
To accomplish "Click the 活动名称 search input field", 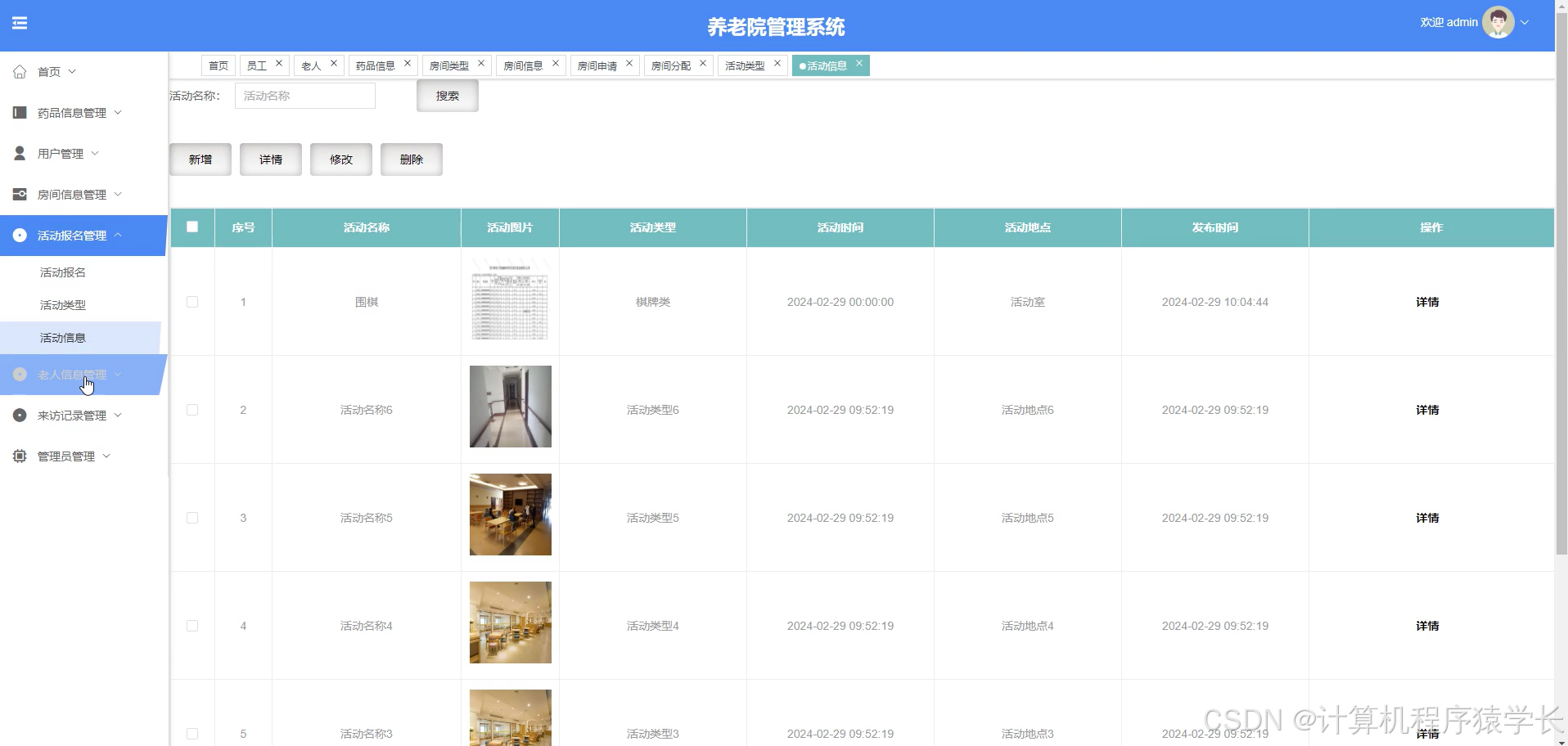I will tap(304, 95).
